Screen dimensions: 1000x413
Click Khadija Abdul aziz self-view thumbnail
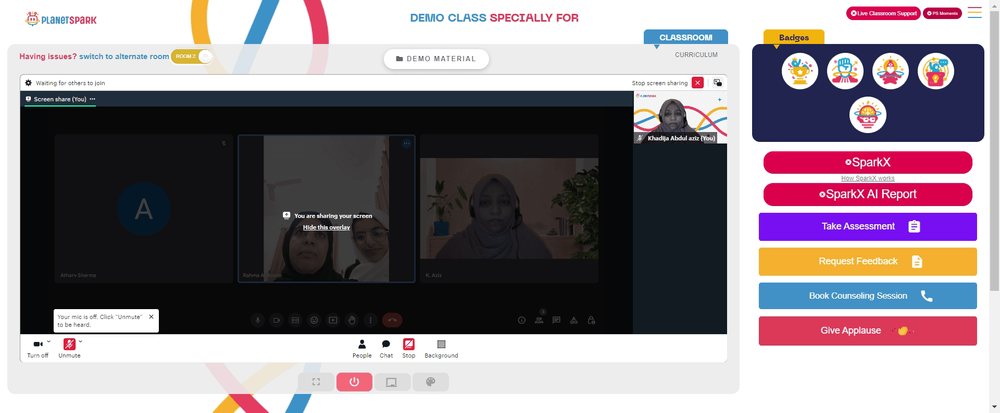tap(680, 117)
